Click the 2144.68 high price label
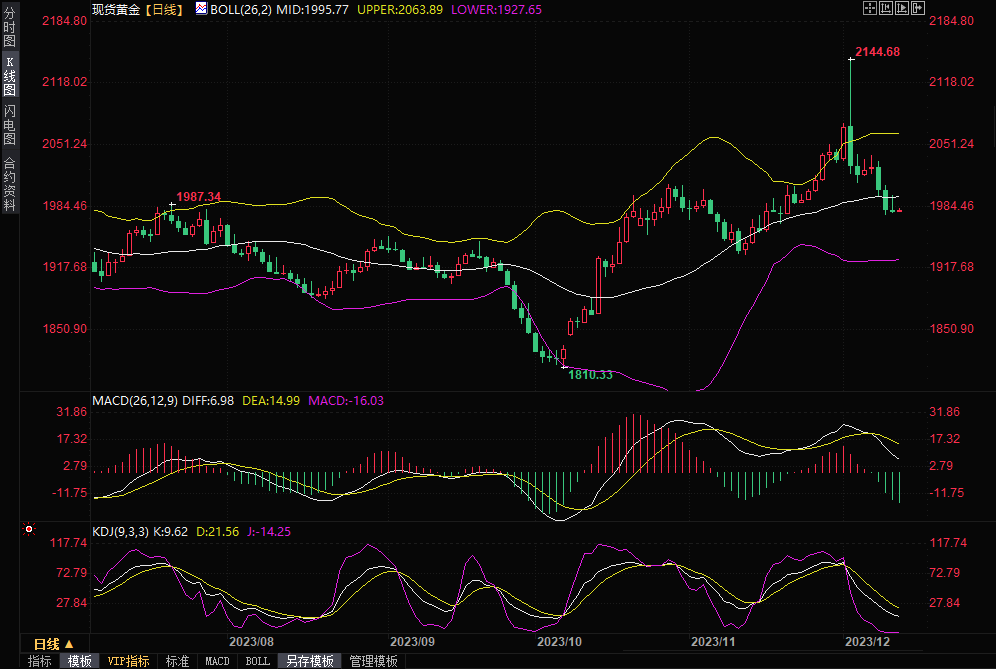Viewport: 996px width, 669px height. tap(877, 52)
